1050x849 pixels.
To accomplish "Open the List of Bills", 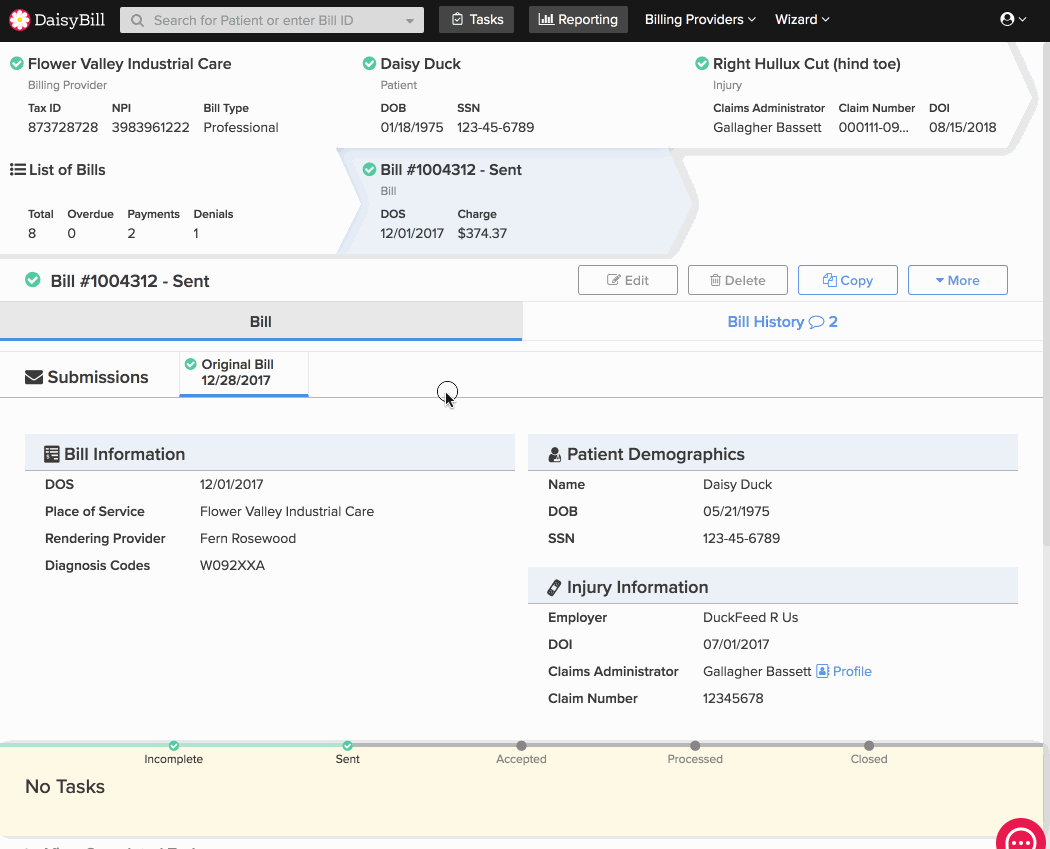I will (x=67, y=169).
